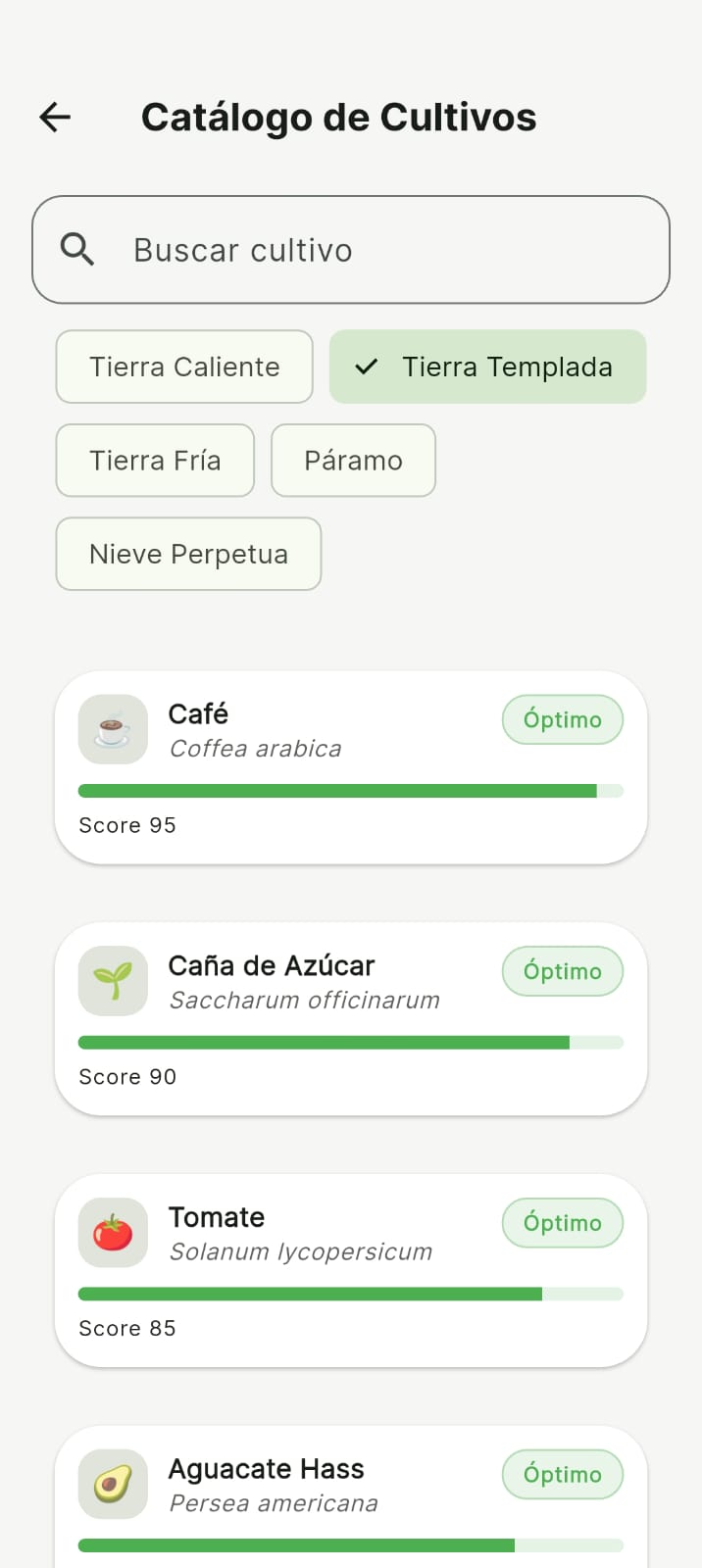This screenshot has height=1568, width=702.
Task: Turn on the Nieve Perpetua filter
Action: click(188, 555)
